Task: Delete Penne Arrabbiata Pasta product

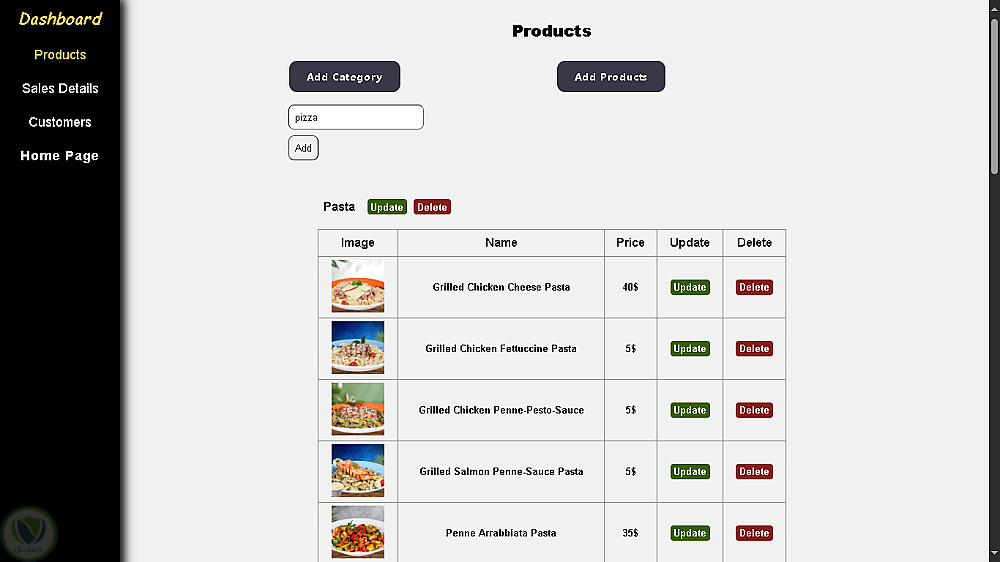Action: pos(754,533)
